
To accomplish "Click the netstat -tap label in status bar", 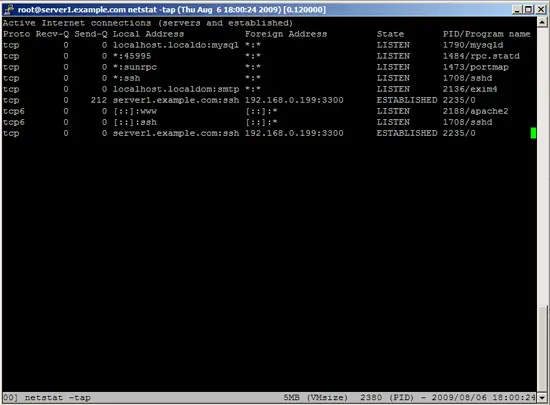I will (x=58, y=398).
